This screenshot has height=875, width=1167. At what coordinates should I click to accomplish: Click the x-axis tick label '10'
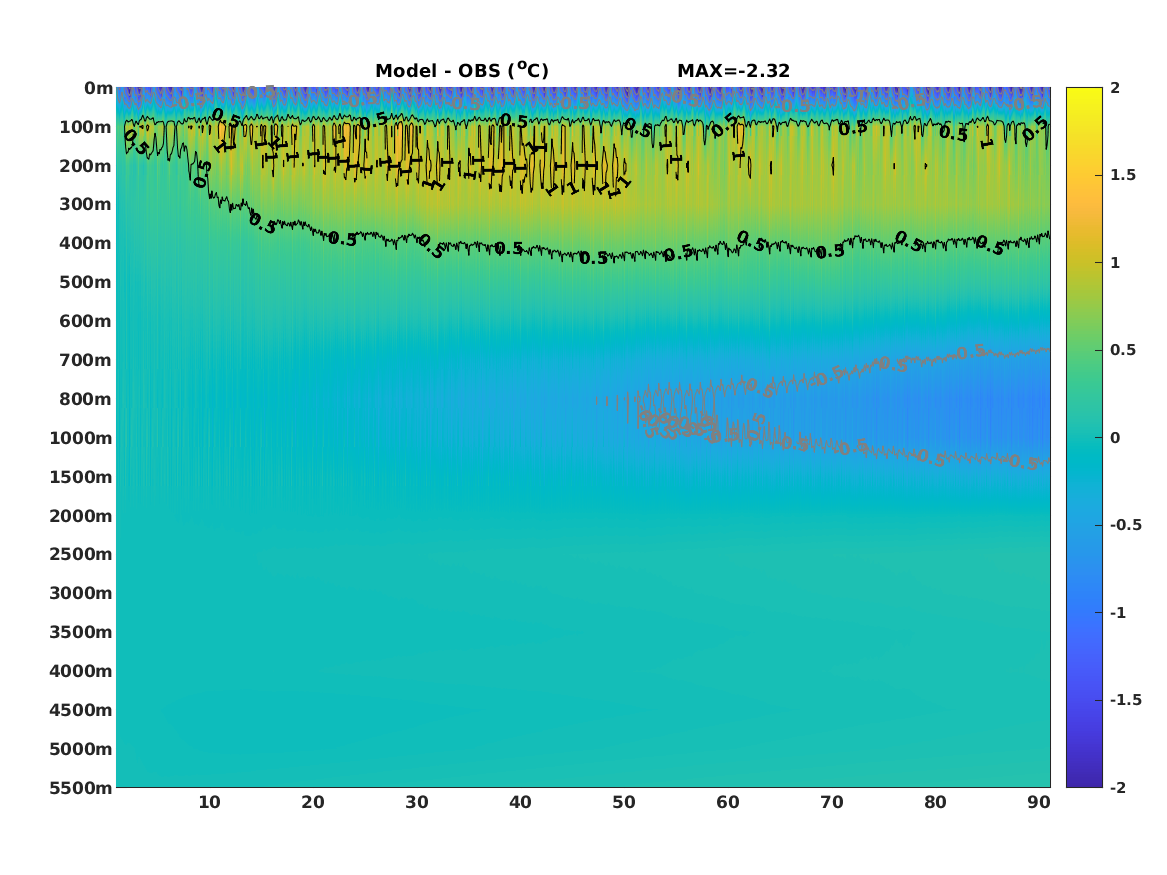tap(209, 802)
